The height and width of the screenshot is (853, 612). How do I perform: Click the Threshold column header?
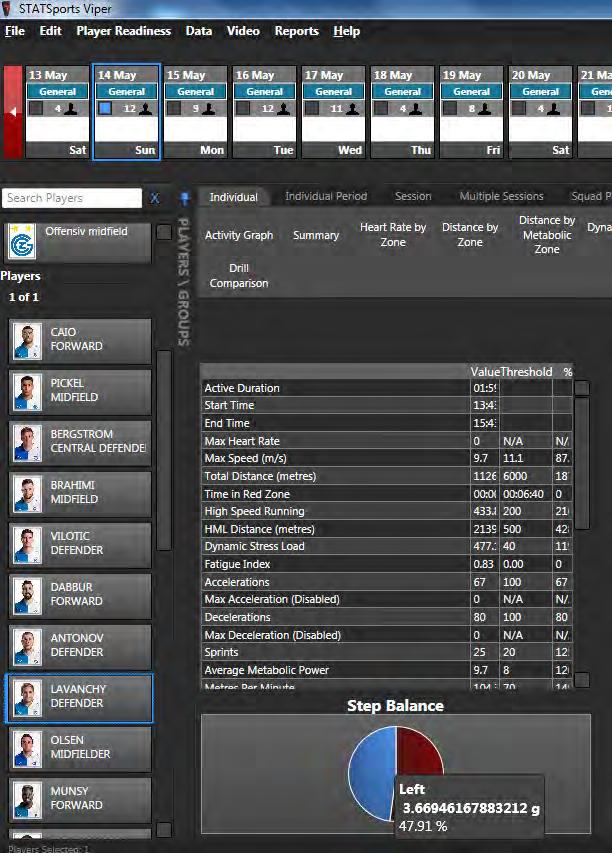526,372
